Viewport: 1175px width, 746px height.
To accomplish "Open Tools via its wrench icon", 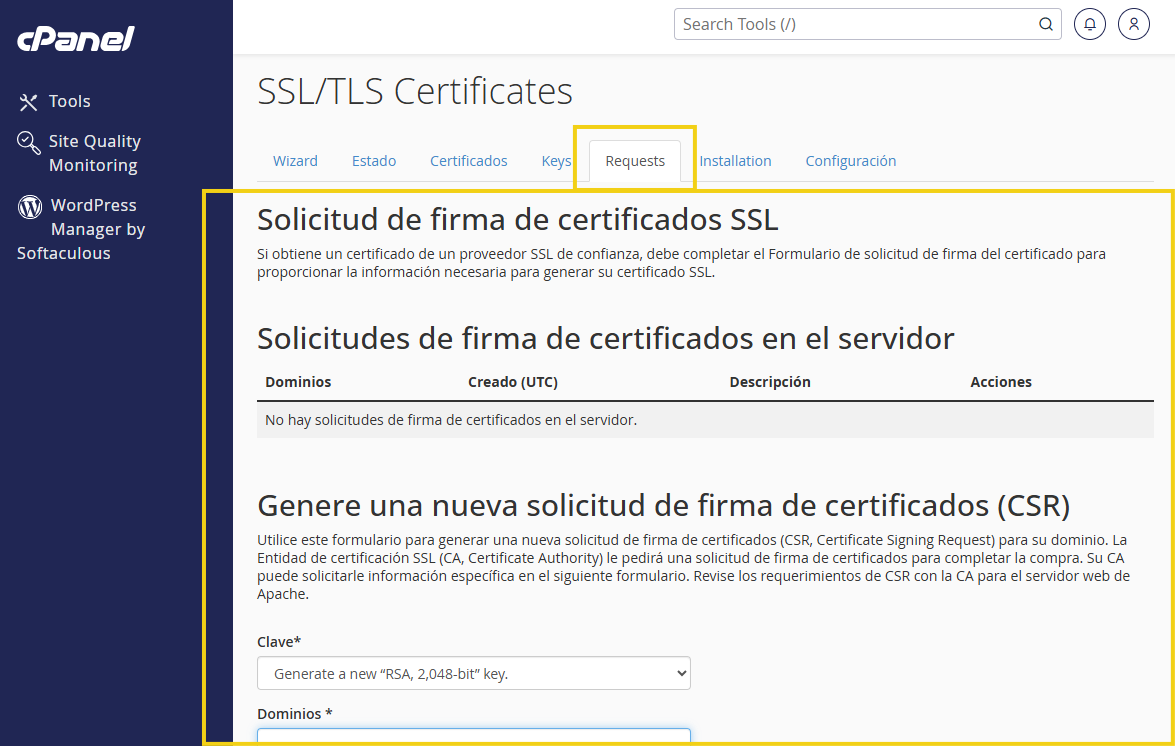I will tap(28, 102).
